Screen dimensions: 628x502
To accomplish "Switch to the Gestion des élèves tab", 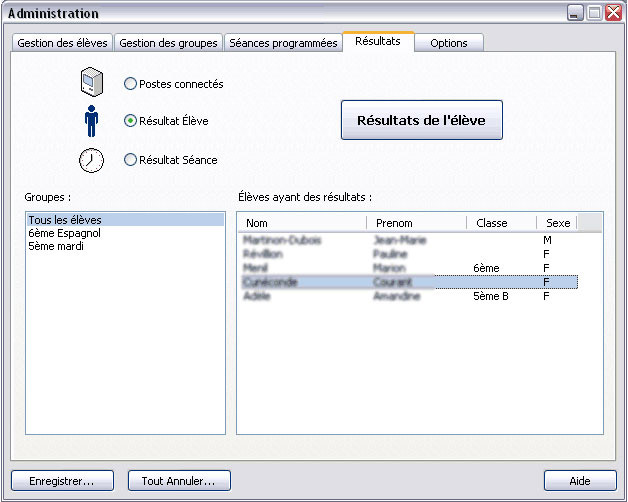I will [62, 43].
